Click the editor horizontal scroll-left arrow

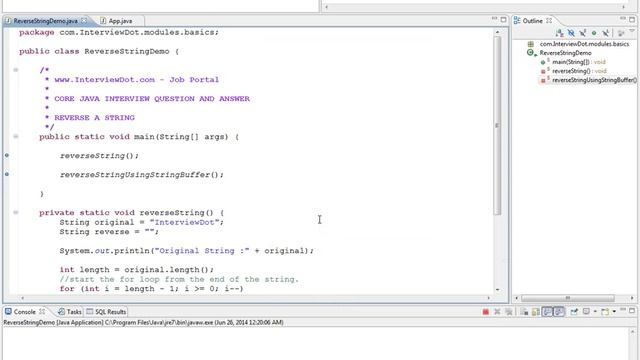point(22,298)
